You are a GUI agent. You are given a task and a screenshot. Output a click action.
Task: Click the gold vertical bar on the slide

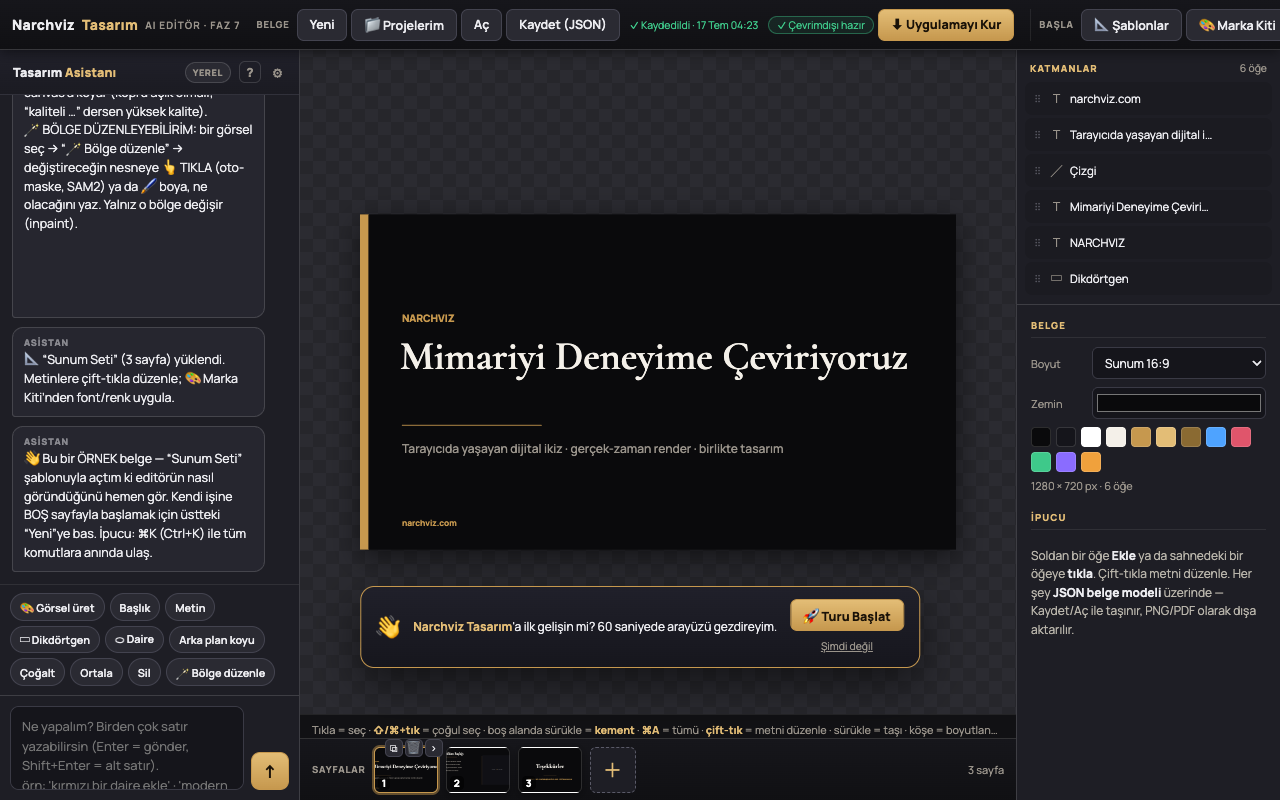pyautogui.click(x=364, y=382)
